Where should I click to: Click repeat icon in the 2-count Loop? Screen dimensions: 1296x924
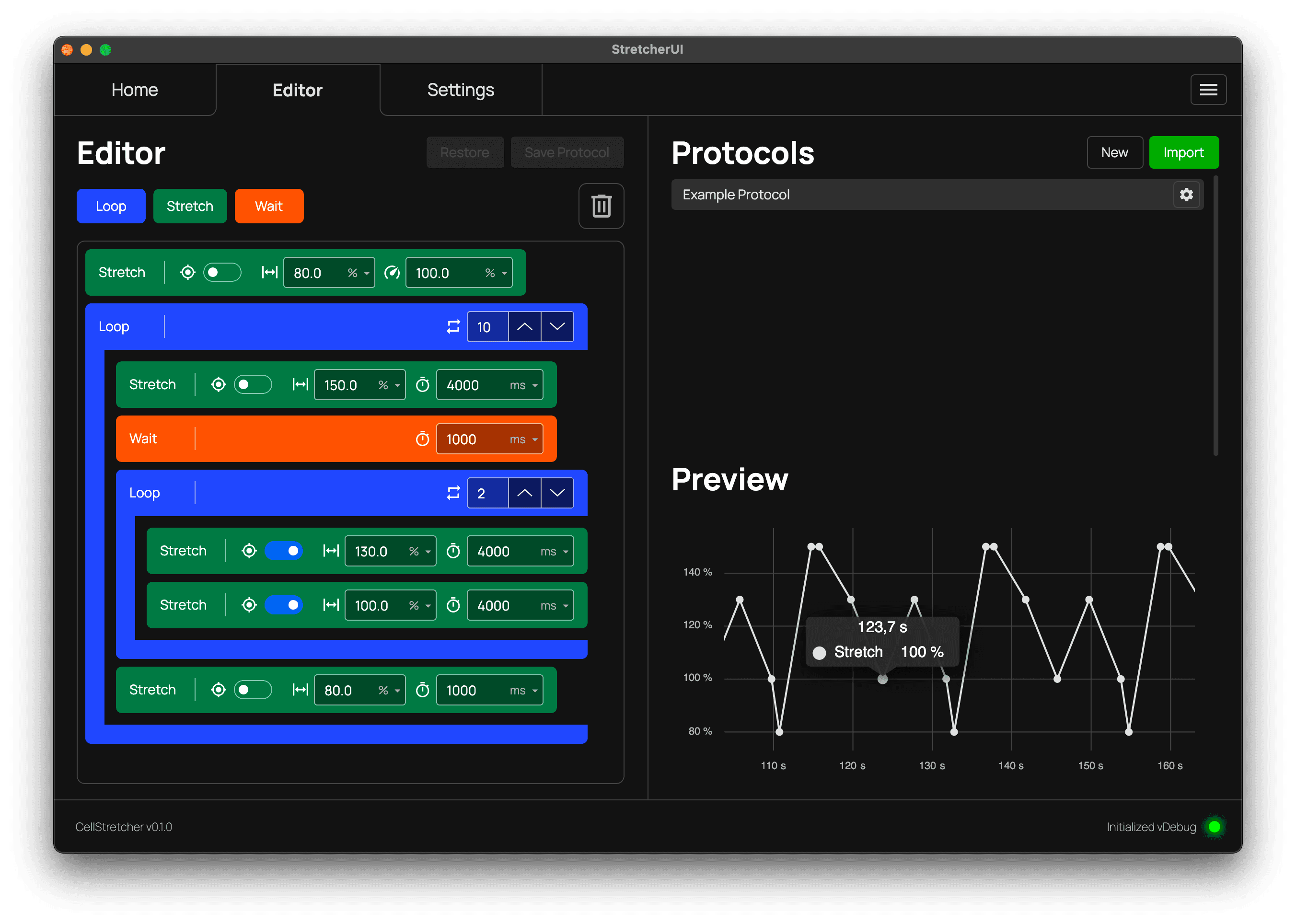click(x=453, y=493)
